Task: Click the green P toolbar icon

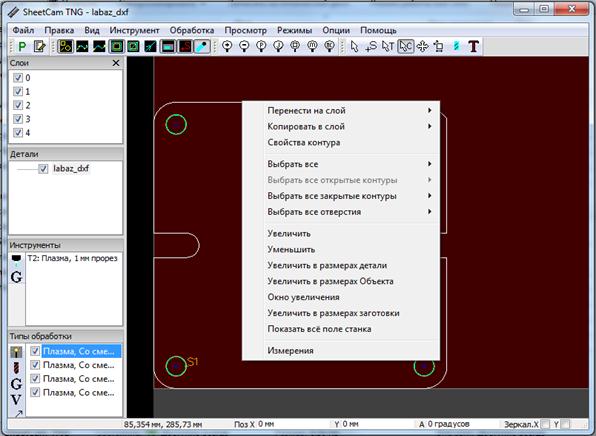Action: tap(22, 47)
